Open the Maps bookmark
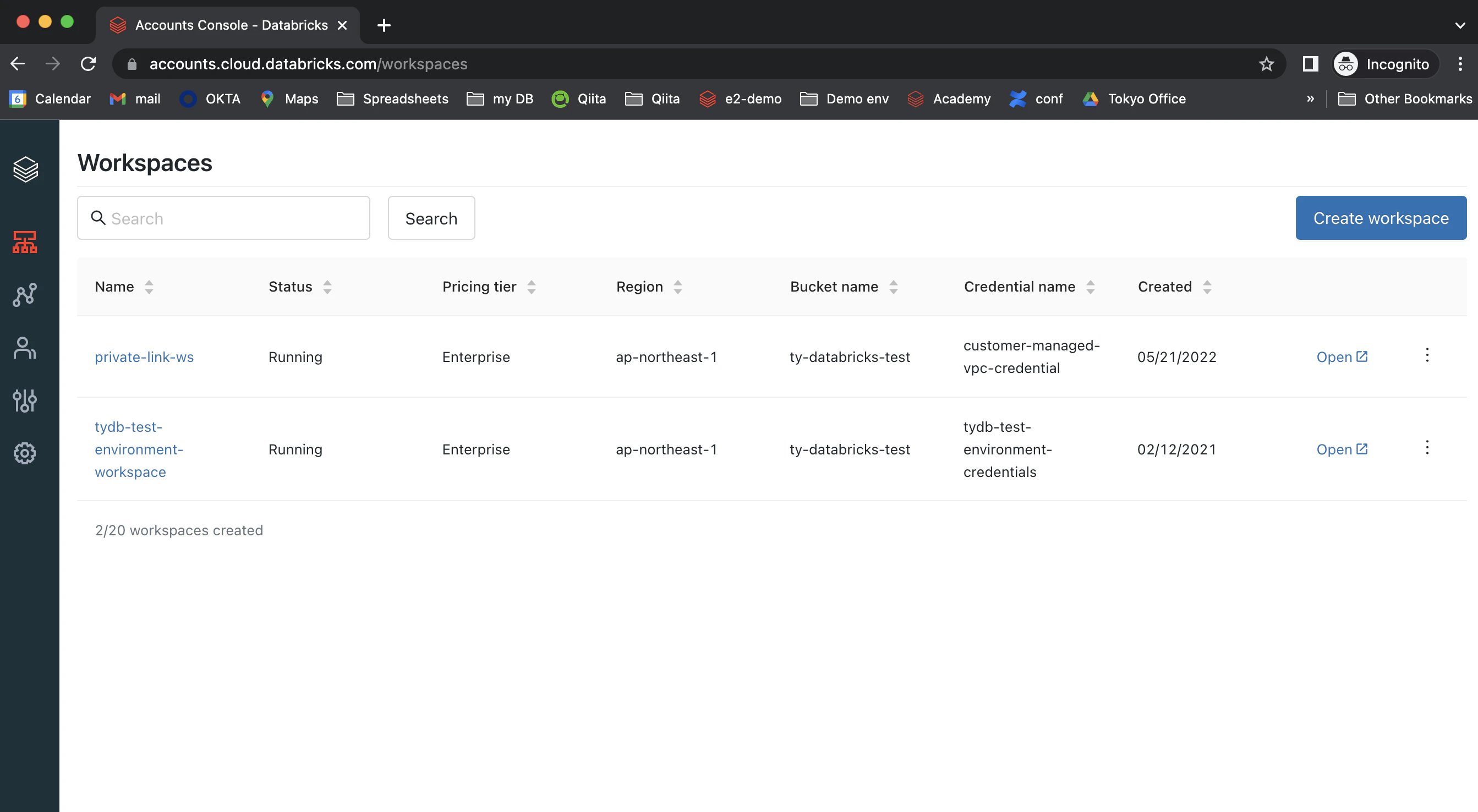Image resolution: width=1478 pixels, height=812 pixels. pyautogui.click(x=289, y=98)
